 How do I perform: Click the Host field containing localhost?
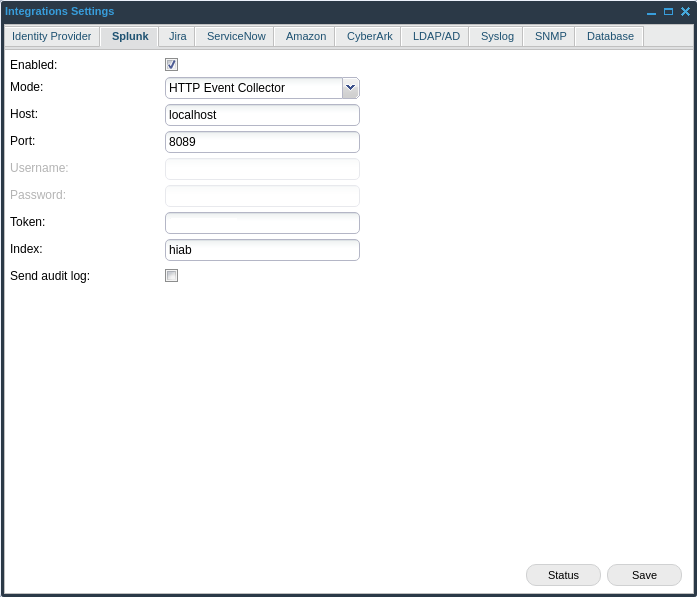[262, 115]
